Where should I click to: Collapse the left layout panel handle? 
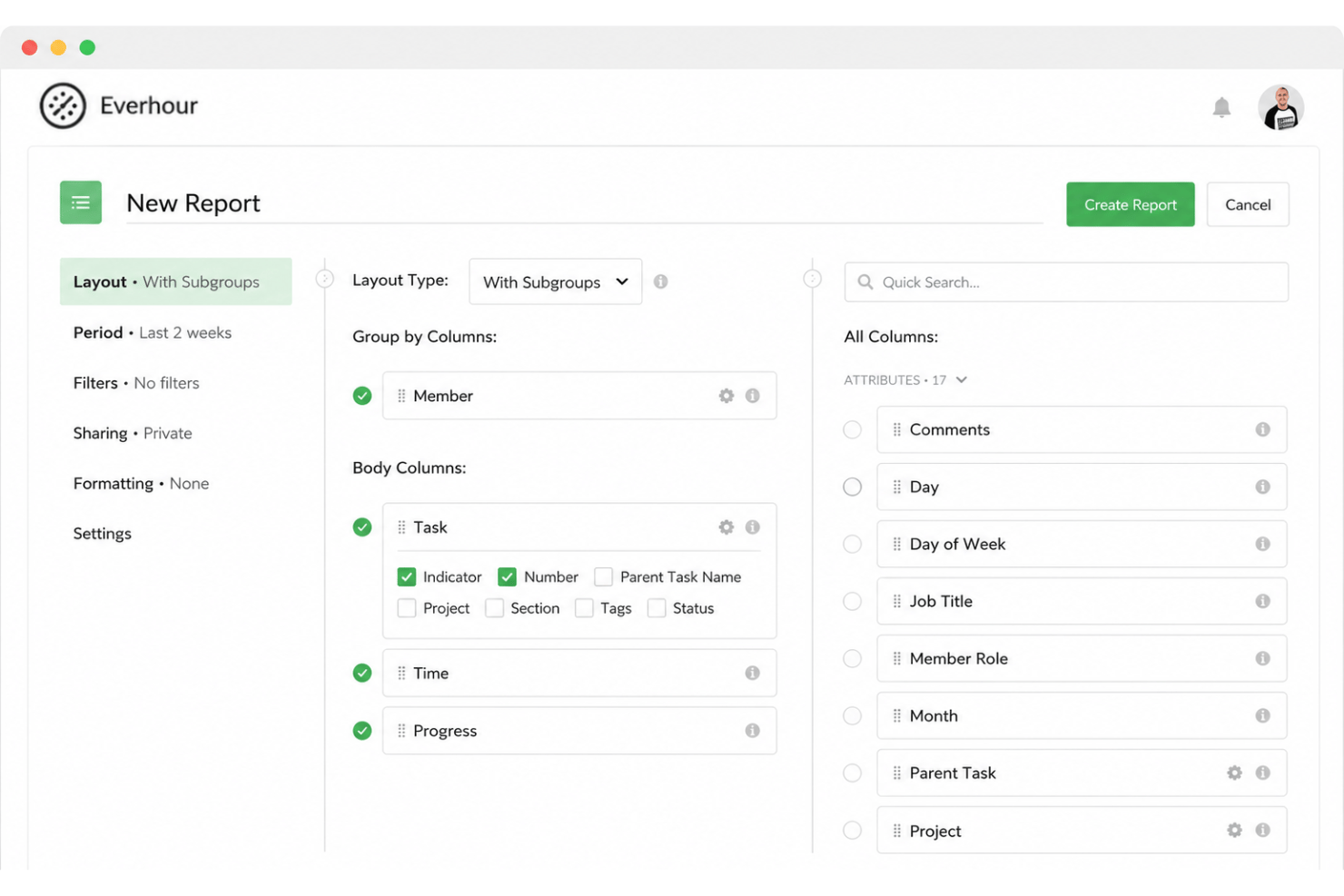pyautogui.click(x=324, y=279)
